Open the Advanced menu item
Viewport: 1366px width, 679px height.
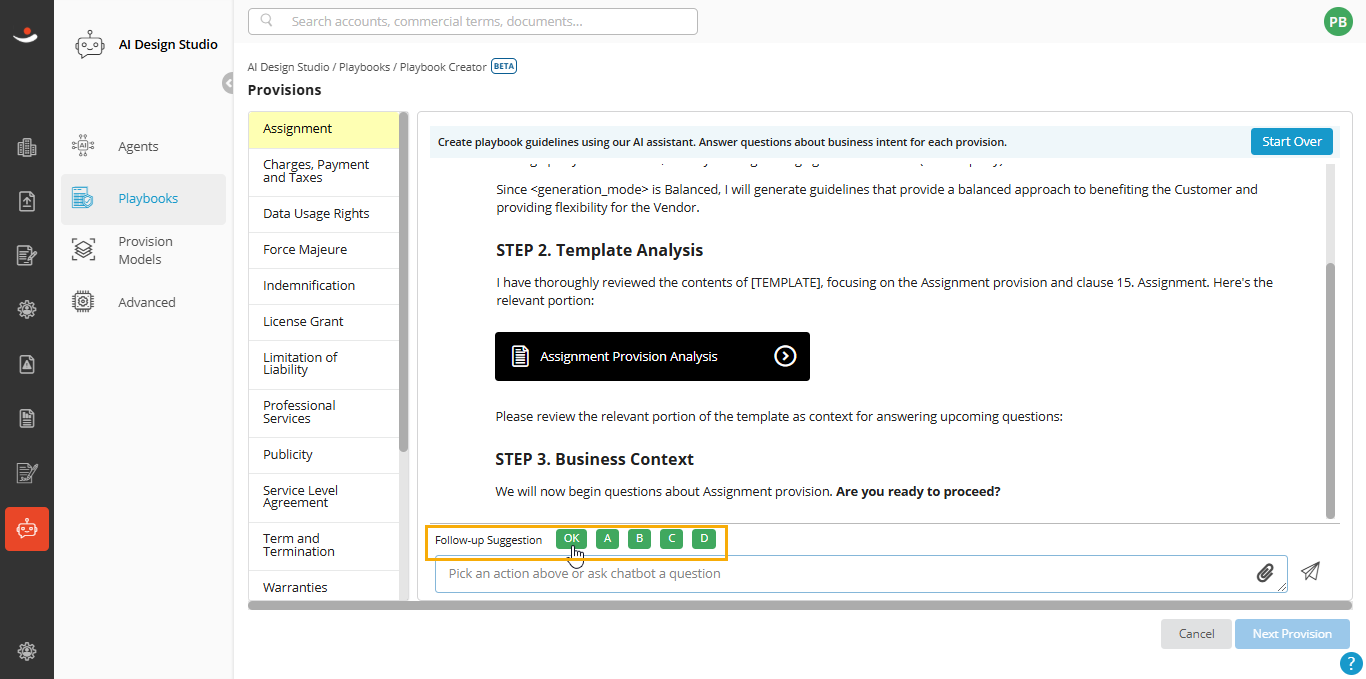(143, 302)
